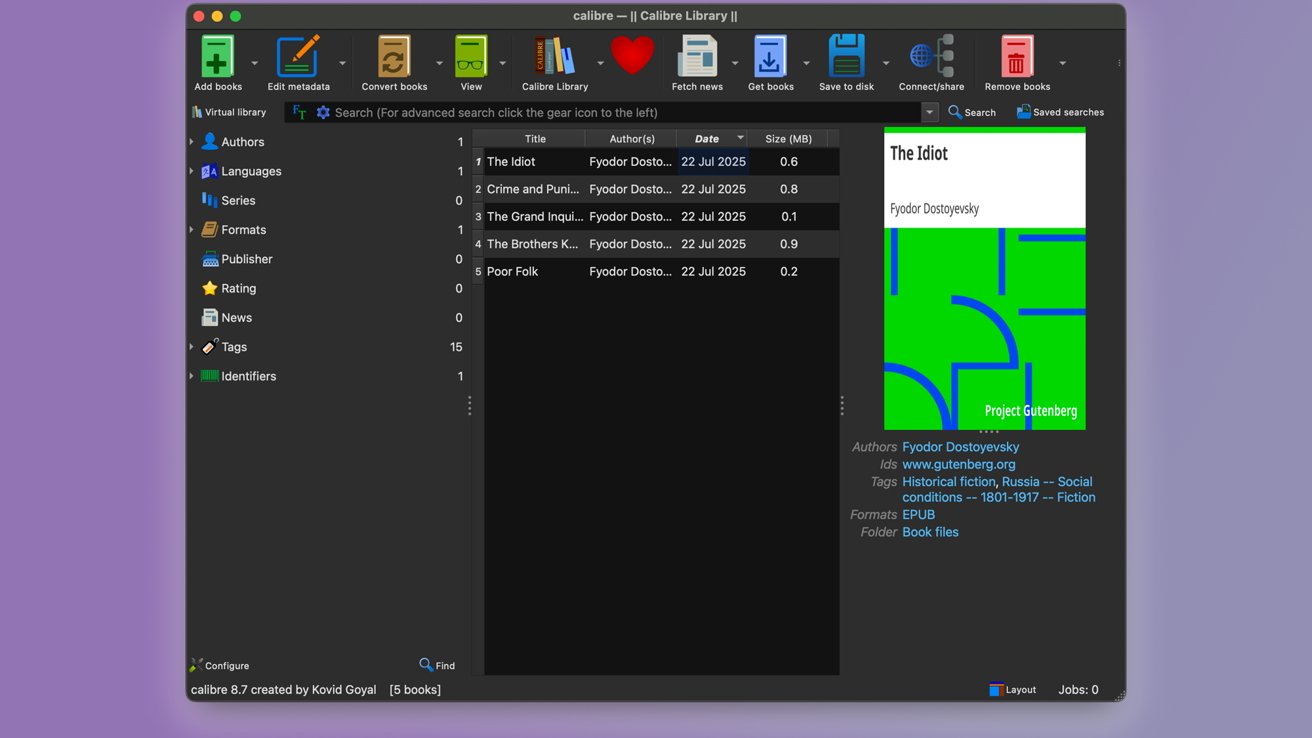Open Get books dropdown arrow
This screenshot has height=738, width=1312.
pyautogui.click(x=806, y=63)
